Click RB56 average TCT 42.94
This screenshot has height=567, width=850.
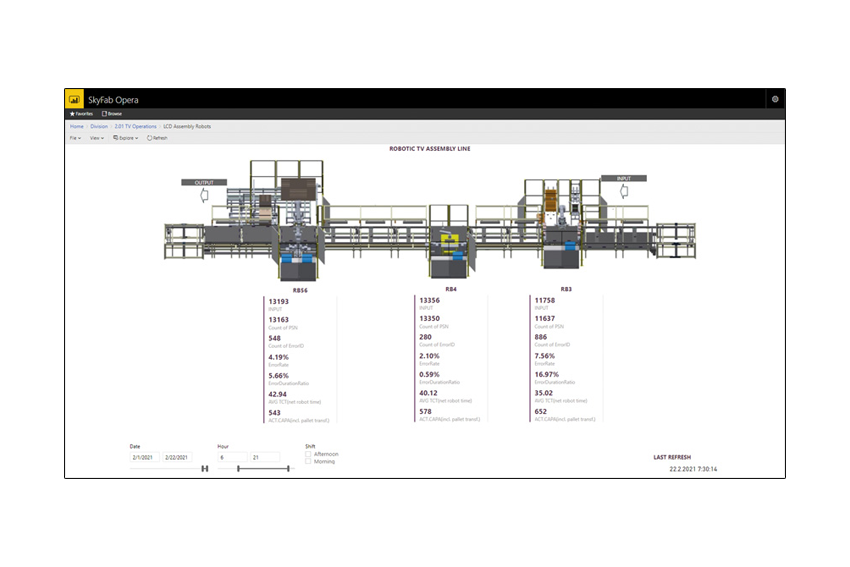278,395
